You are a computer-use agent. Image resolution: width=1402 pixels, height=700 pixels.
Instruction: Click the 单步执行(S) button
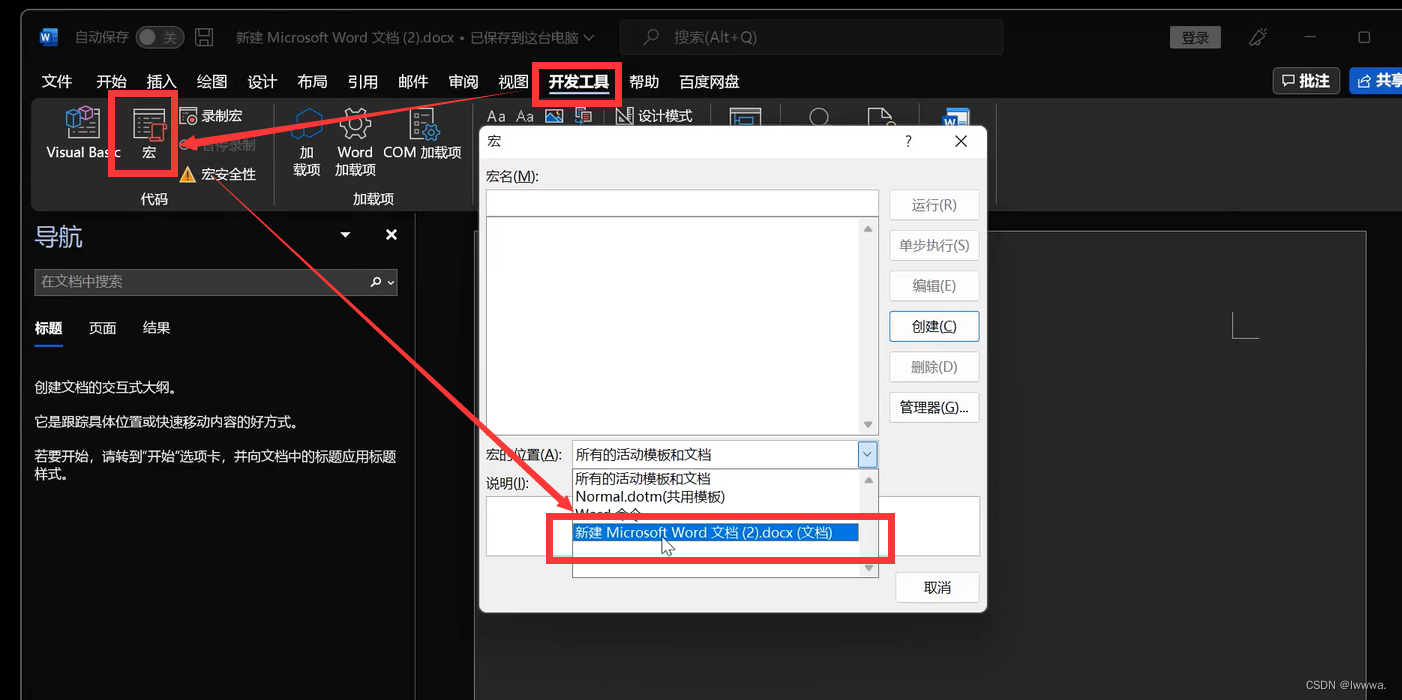(x=934, y=245)
